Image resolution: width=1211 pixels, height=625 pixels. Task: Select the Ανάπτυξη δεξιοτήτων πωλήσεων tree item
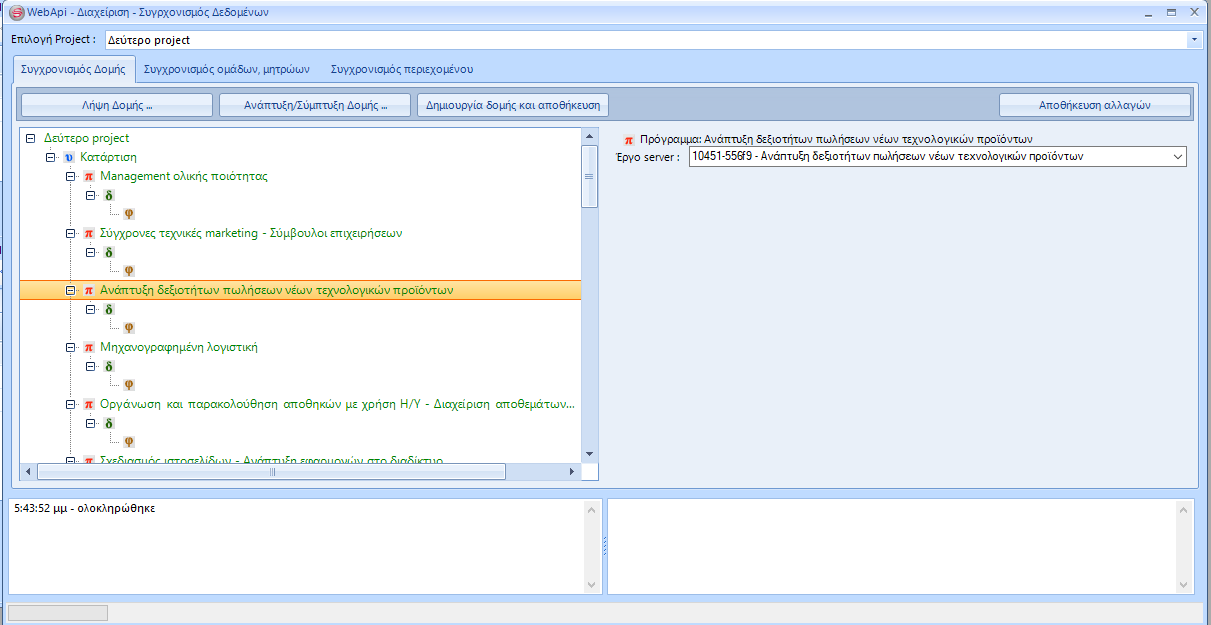pyautogui.click(x=277, y=290)
